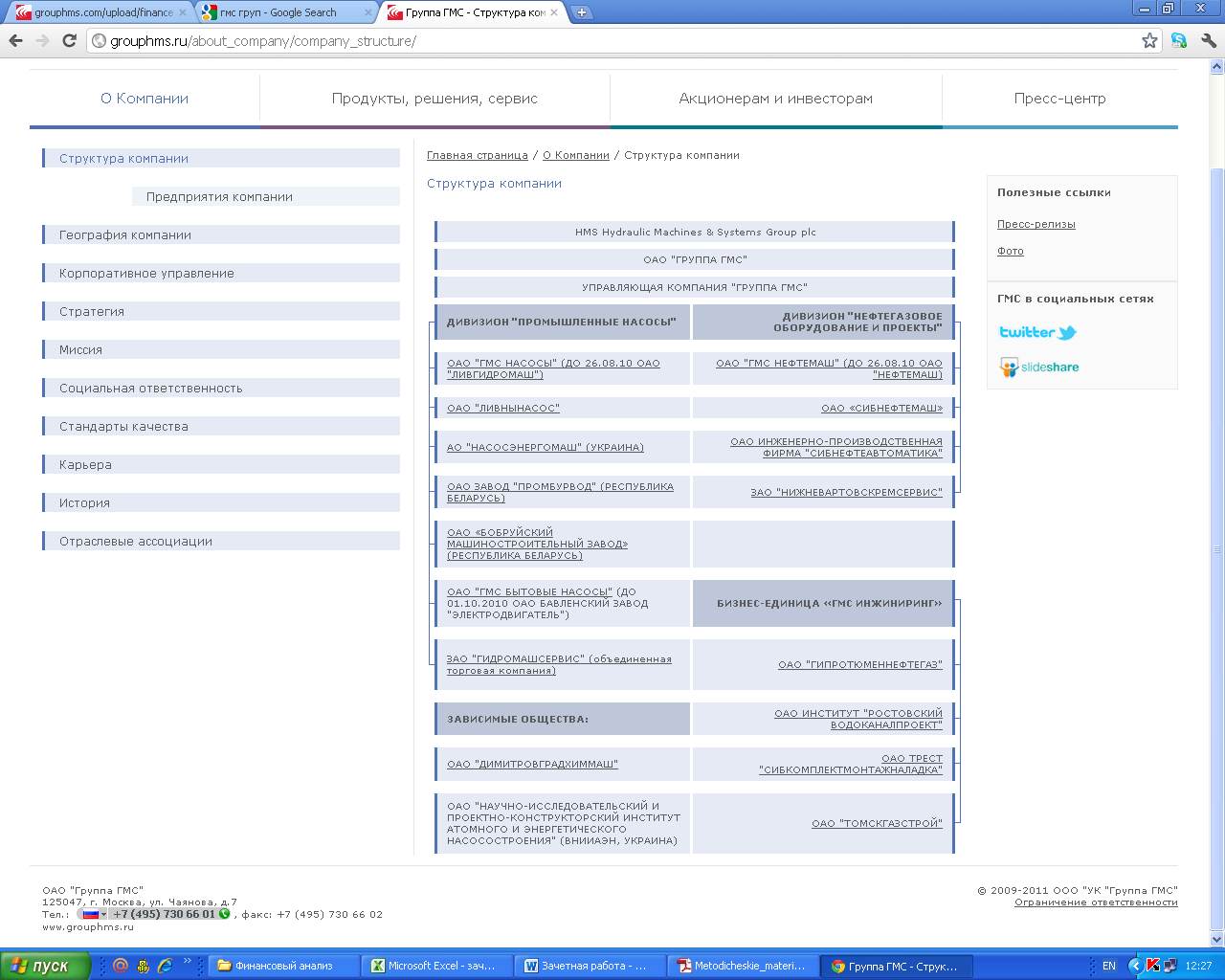1225x980 pixels.
Task: Open ОАО "ДИМИТРОВГРАДХИММАШ" link
Action: (x=532, y=764)
